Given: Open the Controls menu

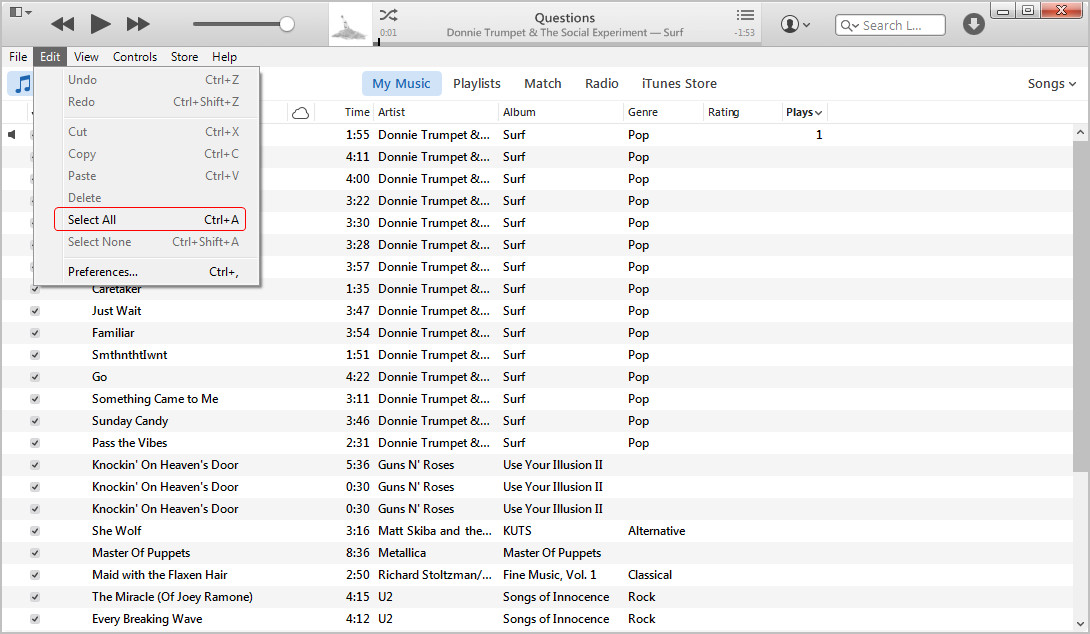Looking at the screenshot, I should point(135,57).
